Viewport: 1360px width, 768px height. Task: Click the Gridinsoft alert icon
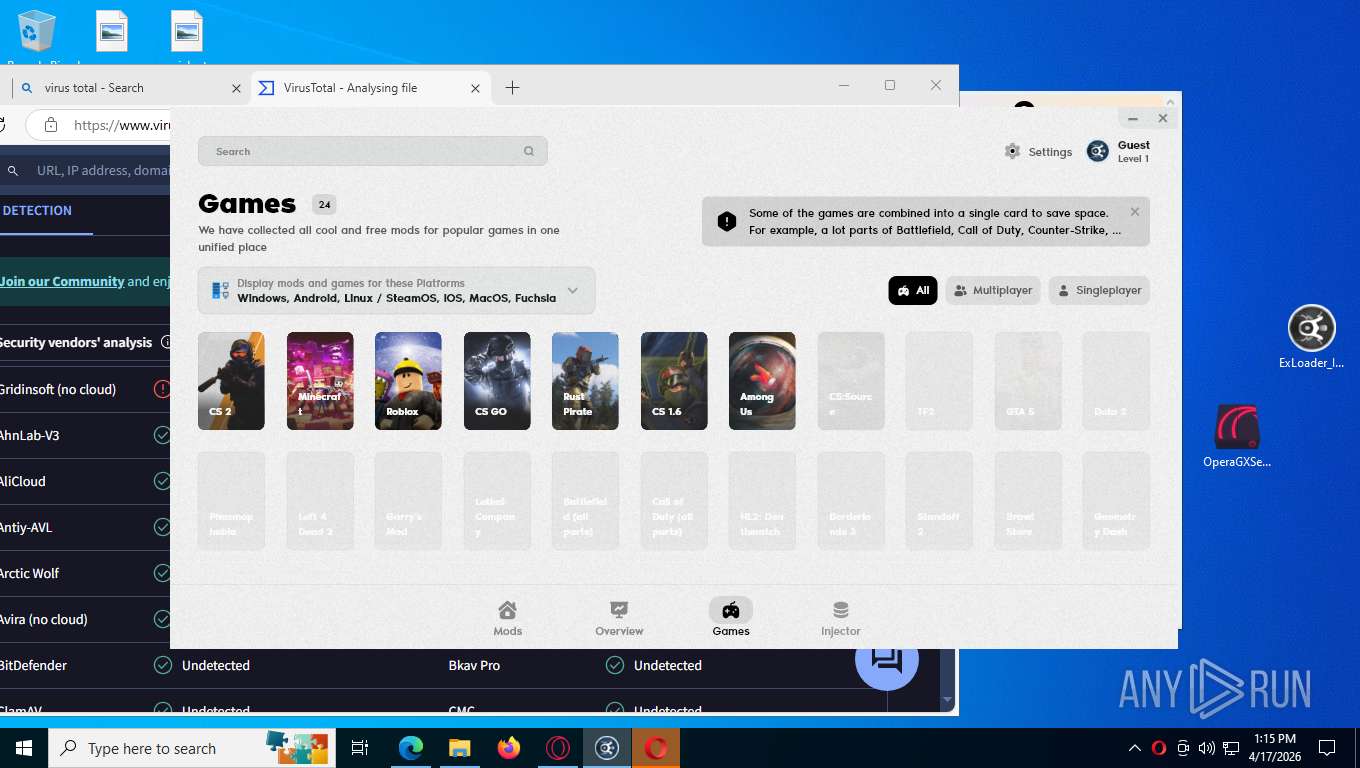pos(162,389)
